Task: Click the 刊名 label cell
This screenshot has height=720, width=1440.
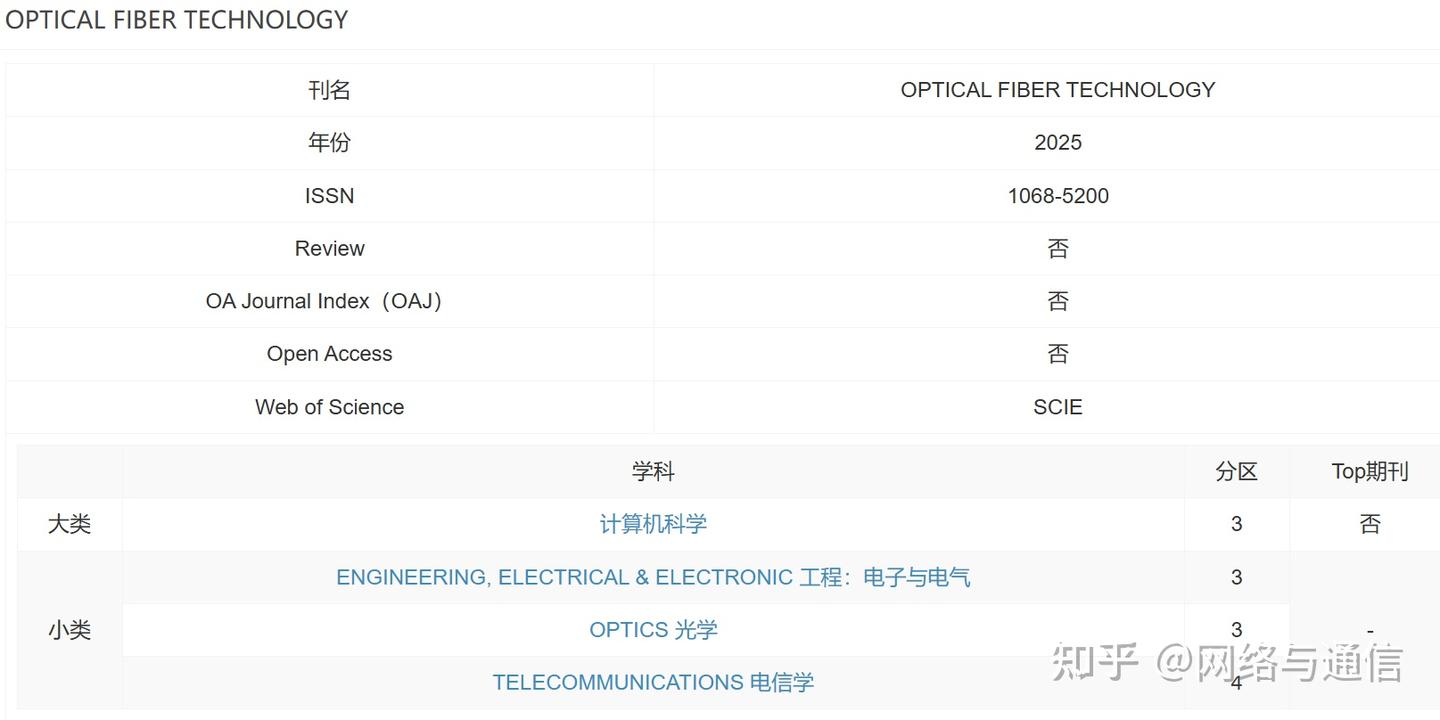Action: click(329, 90)
